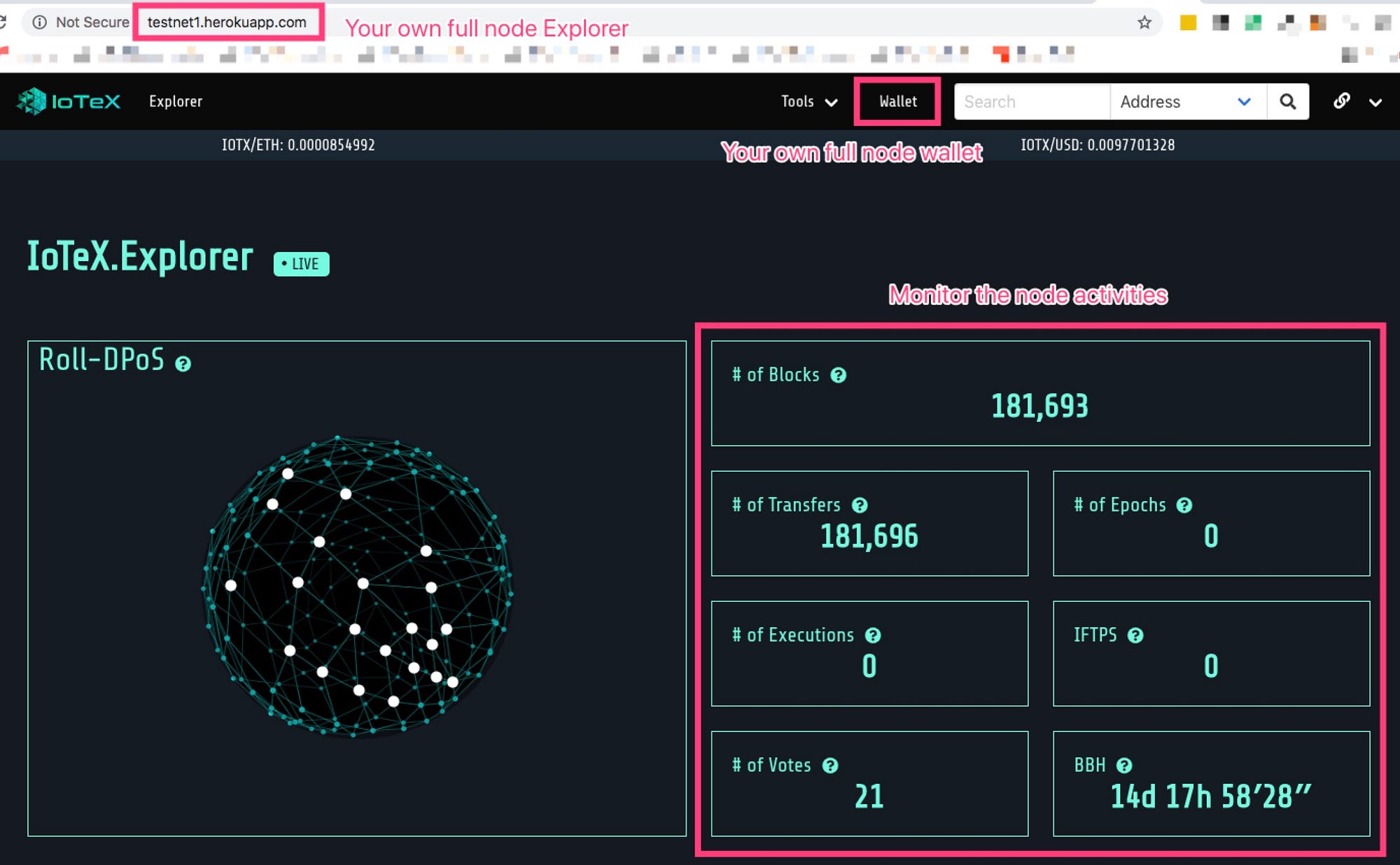The image size is (1400, 865).
Task: Click the Roll-DPoS help icon
Action: [183, 364]
